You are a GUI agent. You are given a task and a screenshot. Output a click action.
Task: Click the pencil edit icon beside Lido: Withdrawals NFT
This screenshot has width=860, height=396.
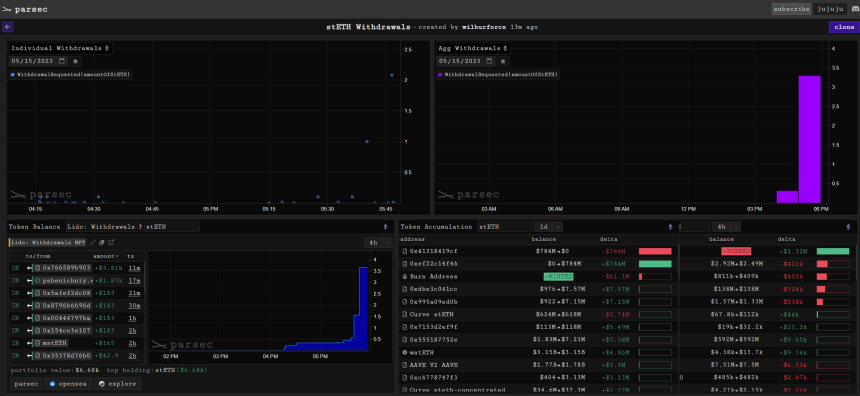pyautogui.click(x=93, y=242)
